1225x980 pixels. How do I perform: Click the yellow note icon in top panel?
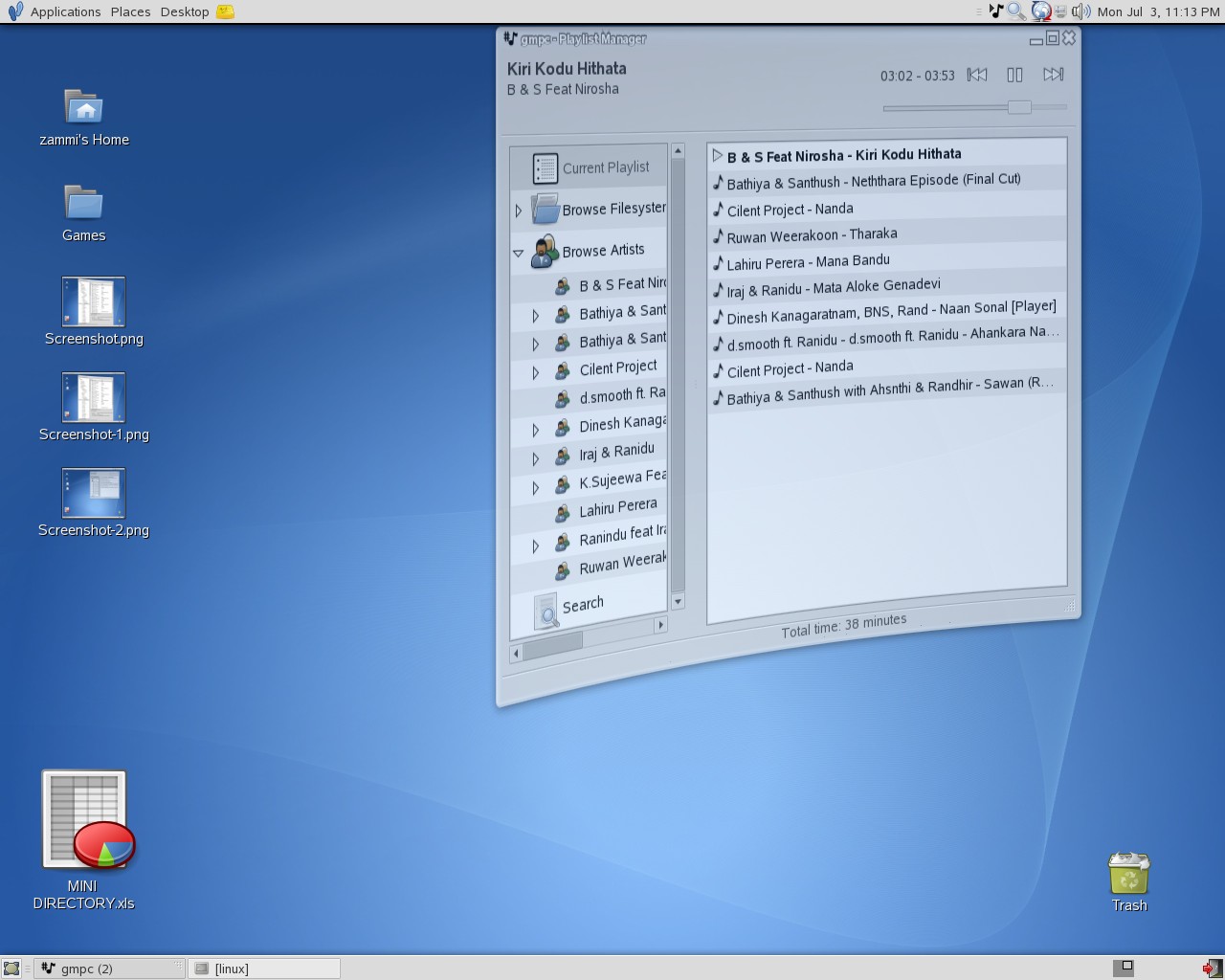point(226,11)
